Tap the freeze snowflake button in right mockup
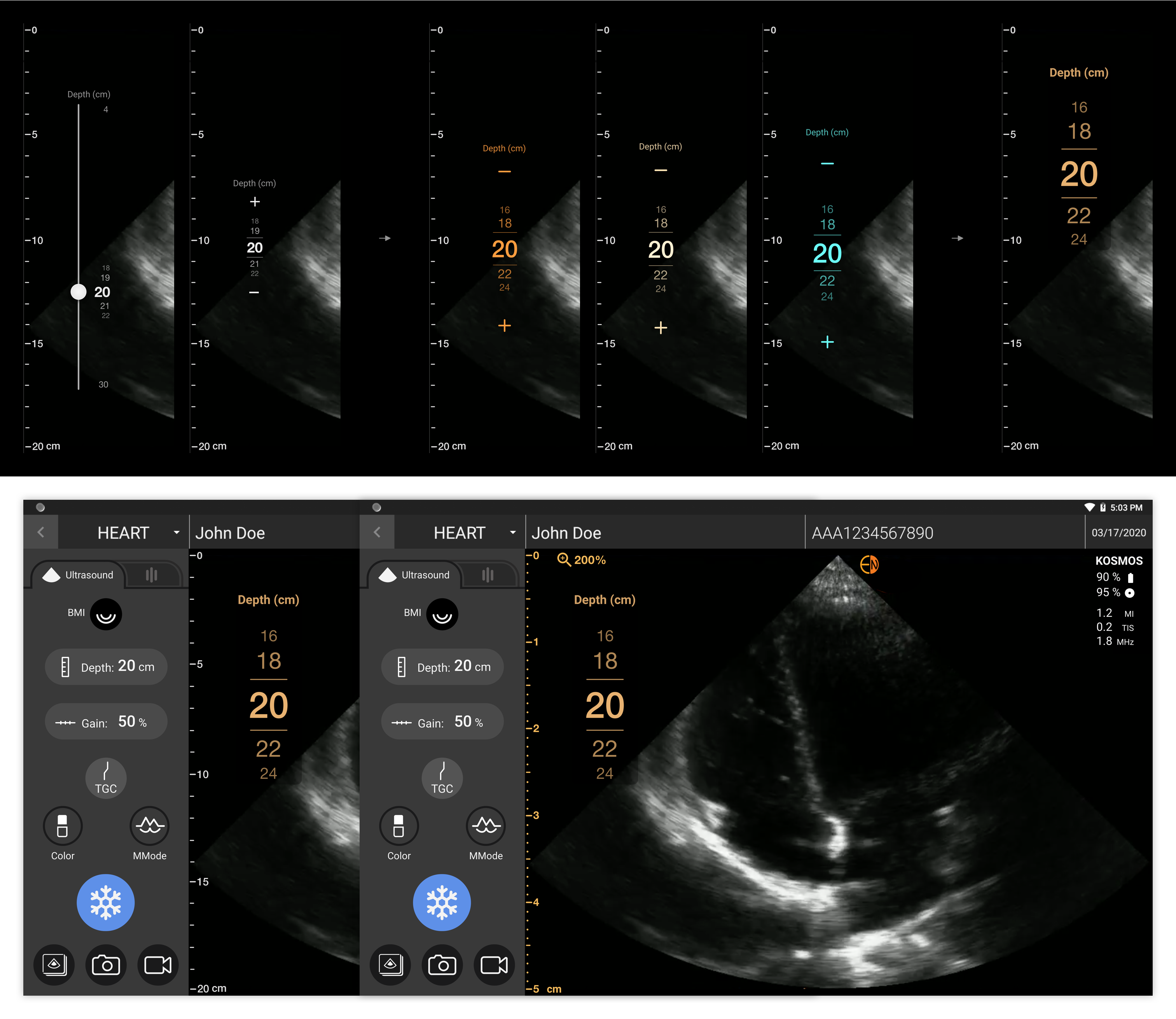Viewport: 1176px width, 1019px height. [x=442, y=902]
